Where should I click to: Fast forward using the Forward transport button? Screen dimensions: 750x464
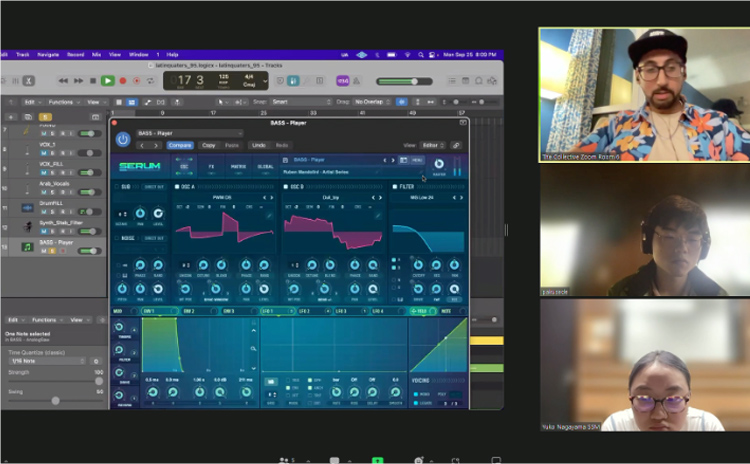point(78,81)
